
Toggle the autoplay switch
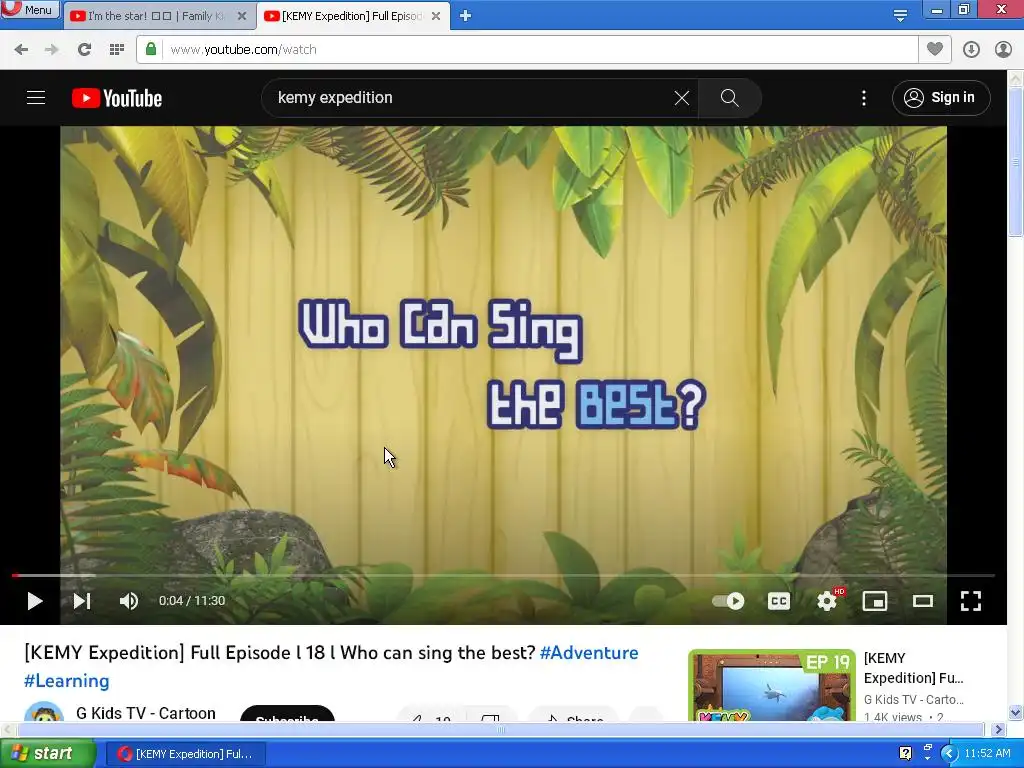[x=728, y=601]
